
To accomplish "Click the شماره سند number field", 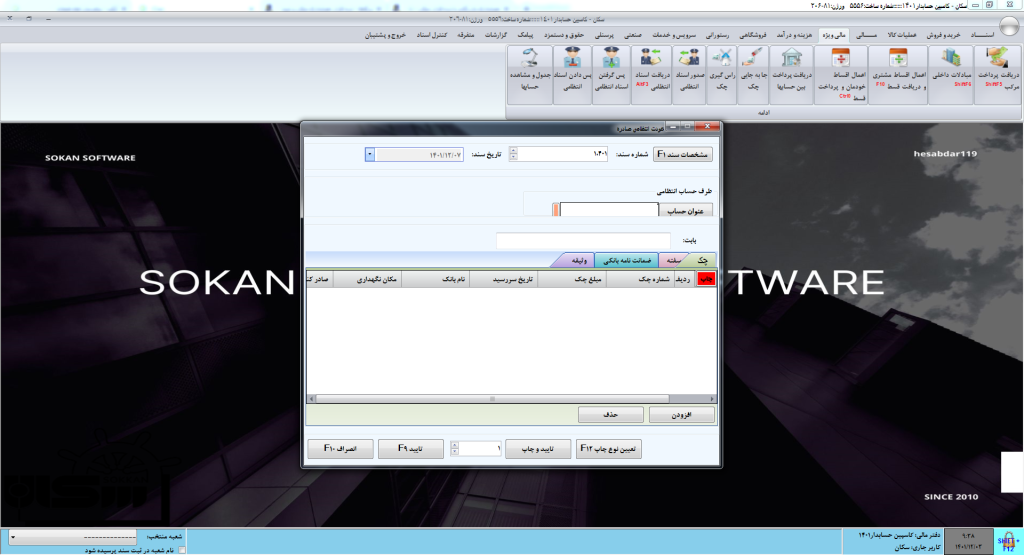I will click(x=564, y=154).
